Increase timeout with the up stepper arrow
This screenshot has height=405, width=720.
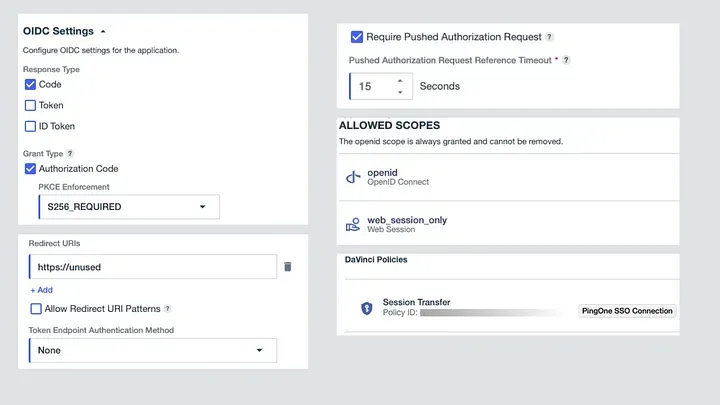tap(400, 81)
